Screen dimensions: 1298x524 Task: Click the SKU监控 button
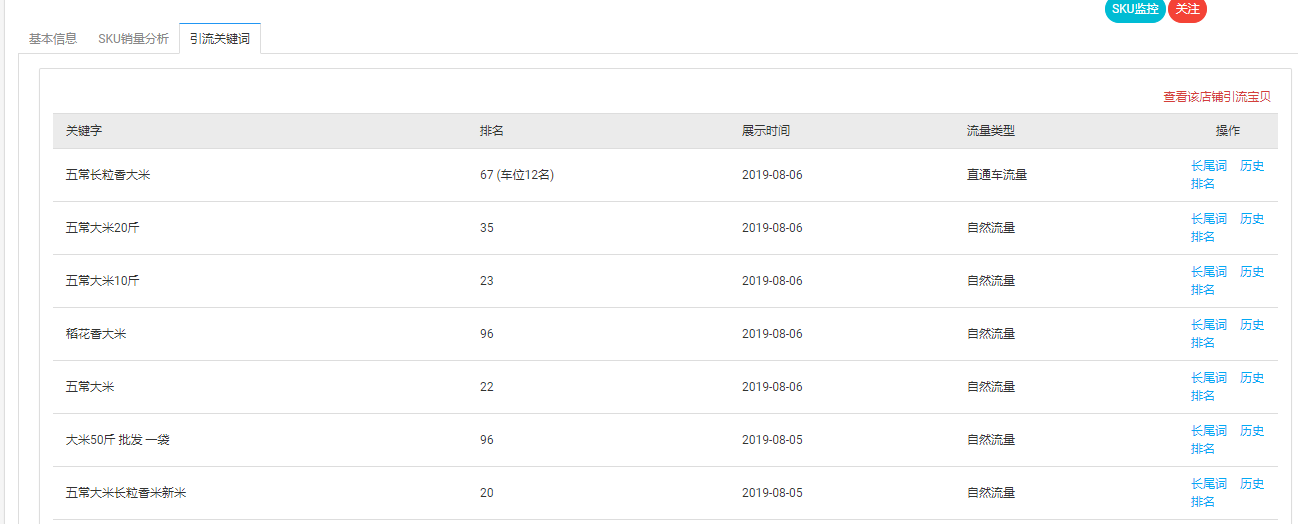1134,9
